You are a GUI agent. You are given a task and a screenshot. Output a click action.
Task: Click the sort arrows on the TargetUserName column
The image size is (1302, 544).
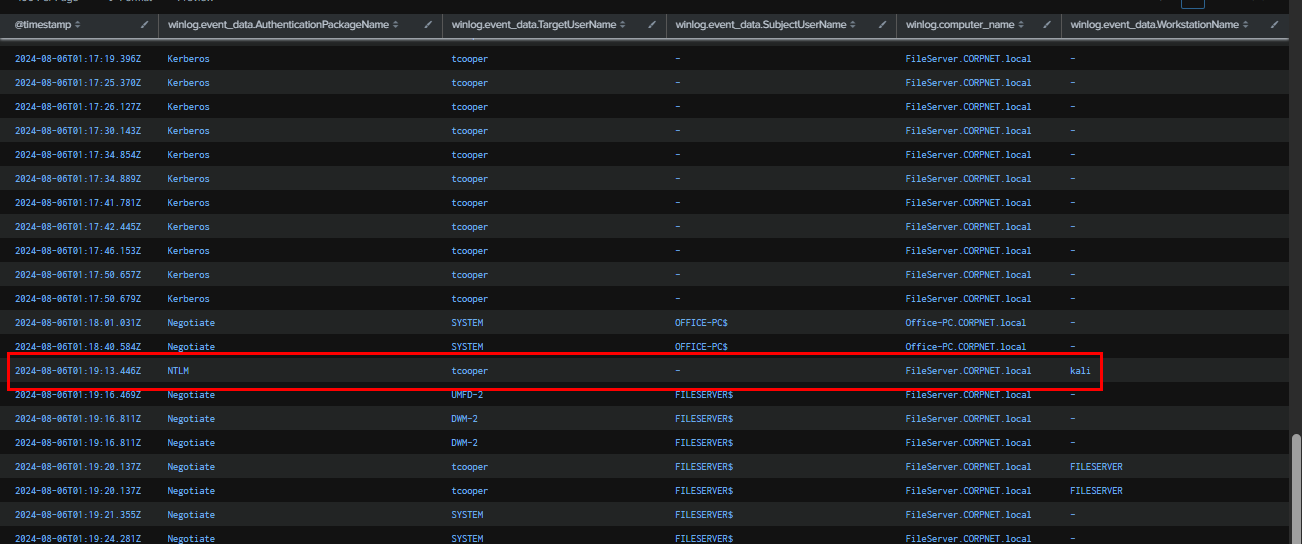[x=623, y=24]
